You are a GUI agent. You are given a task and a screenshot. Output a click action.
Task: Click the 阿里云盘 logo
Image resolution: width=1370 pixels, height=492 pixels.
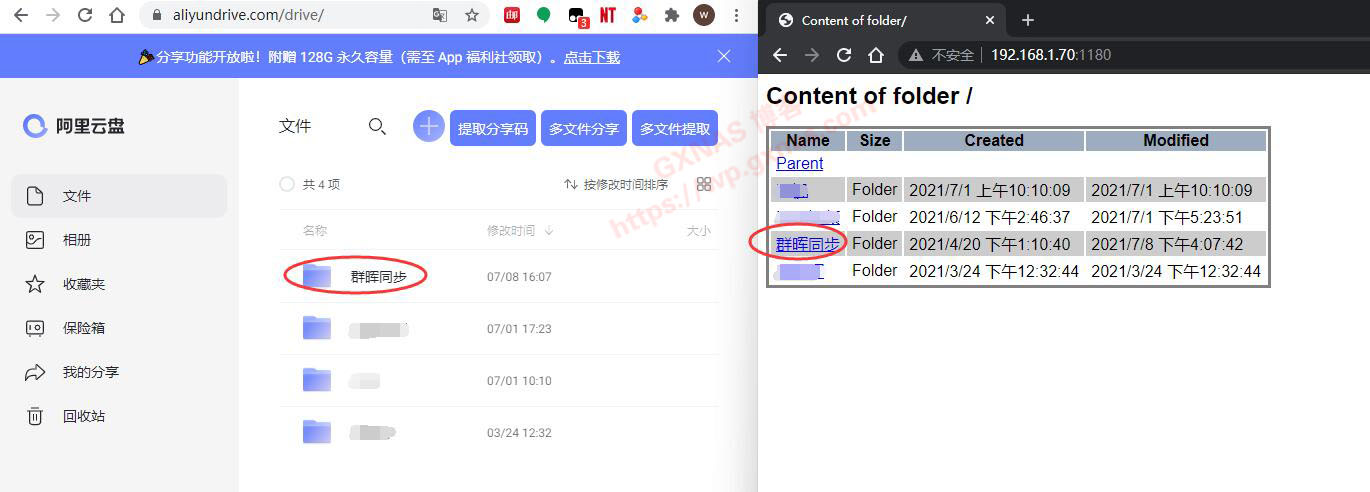tap(74, 126)
